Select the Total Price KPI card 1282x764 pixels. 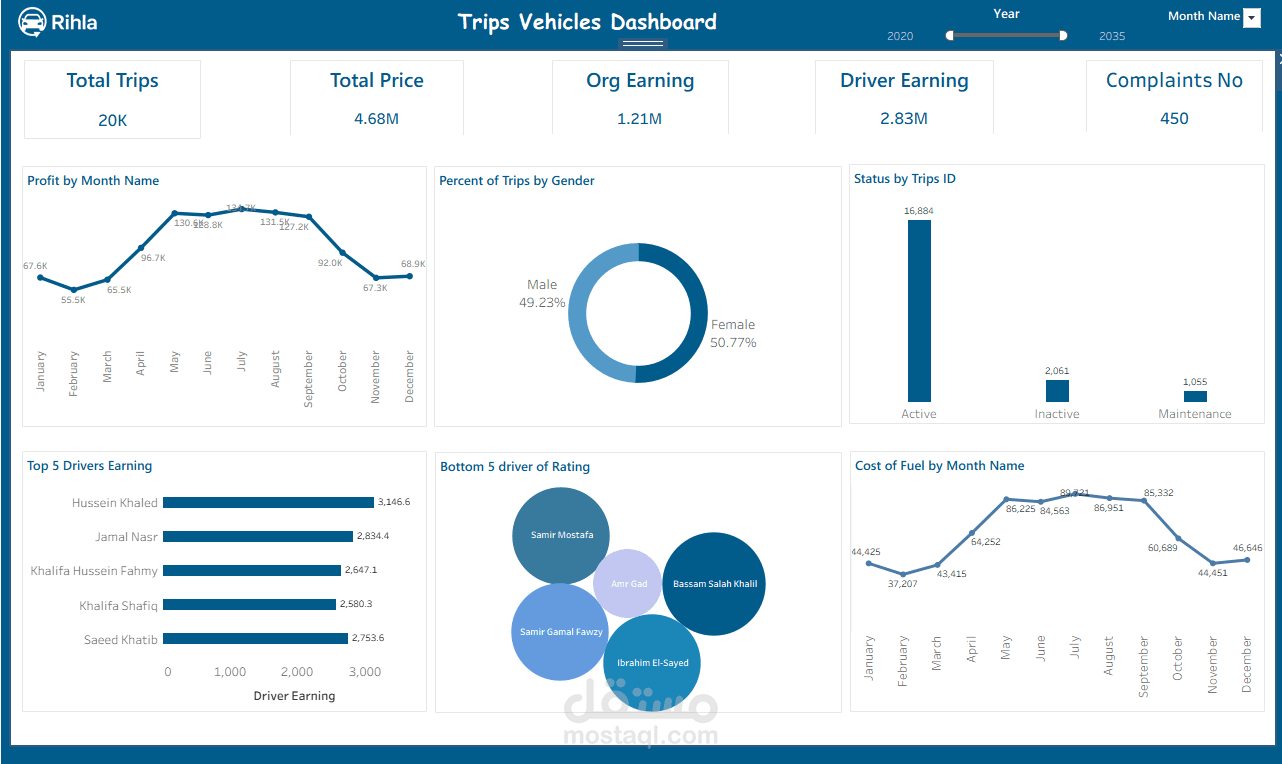[x=376, y=99]
